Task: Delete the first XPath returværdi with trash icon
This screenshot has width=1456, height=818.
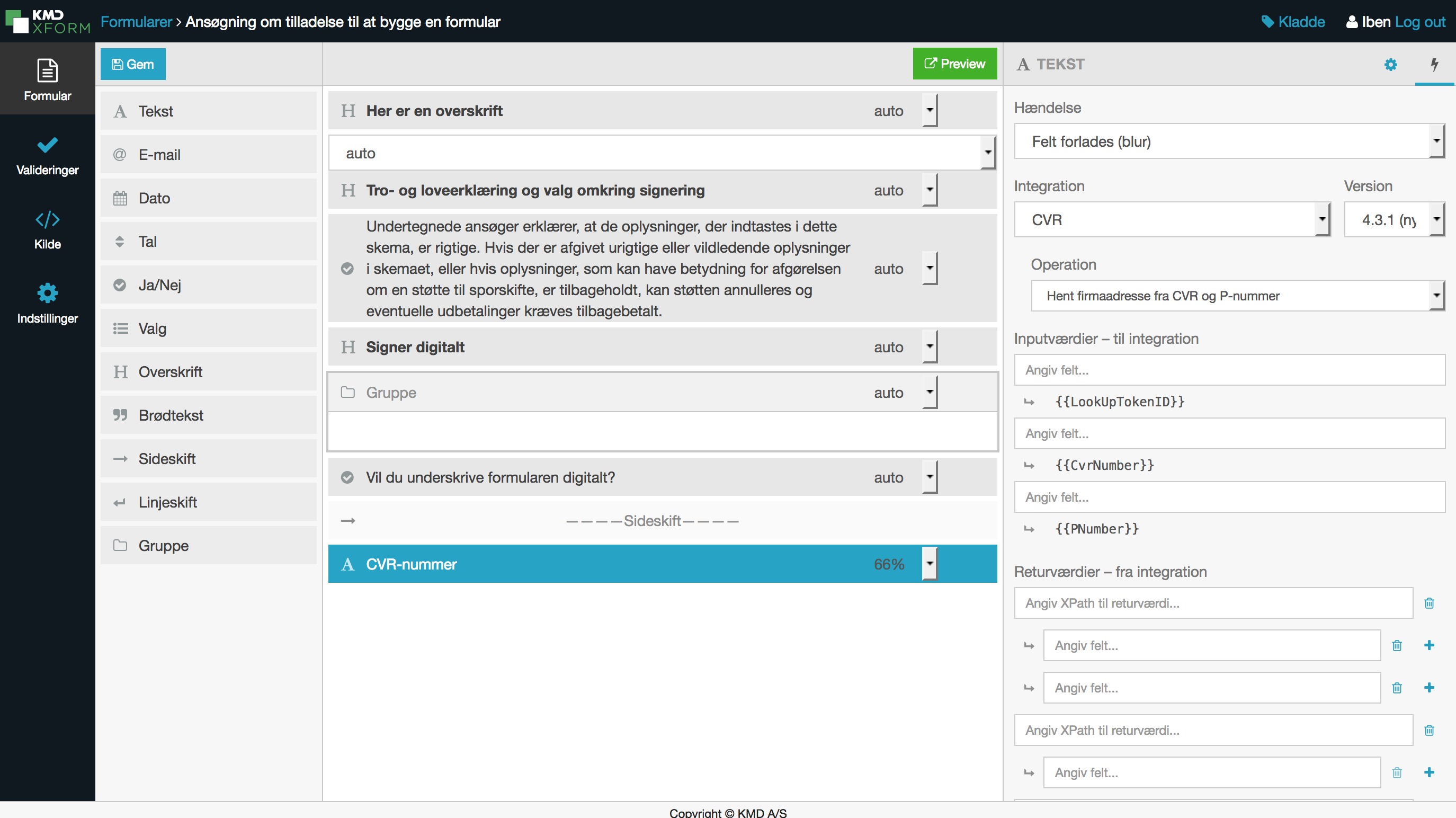Action: pyautogui.click(x=1429, y=602)
